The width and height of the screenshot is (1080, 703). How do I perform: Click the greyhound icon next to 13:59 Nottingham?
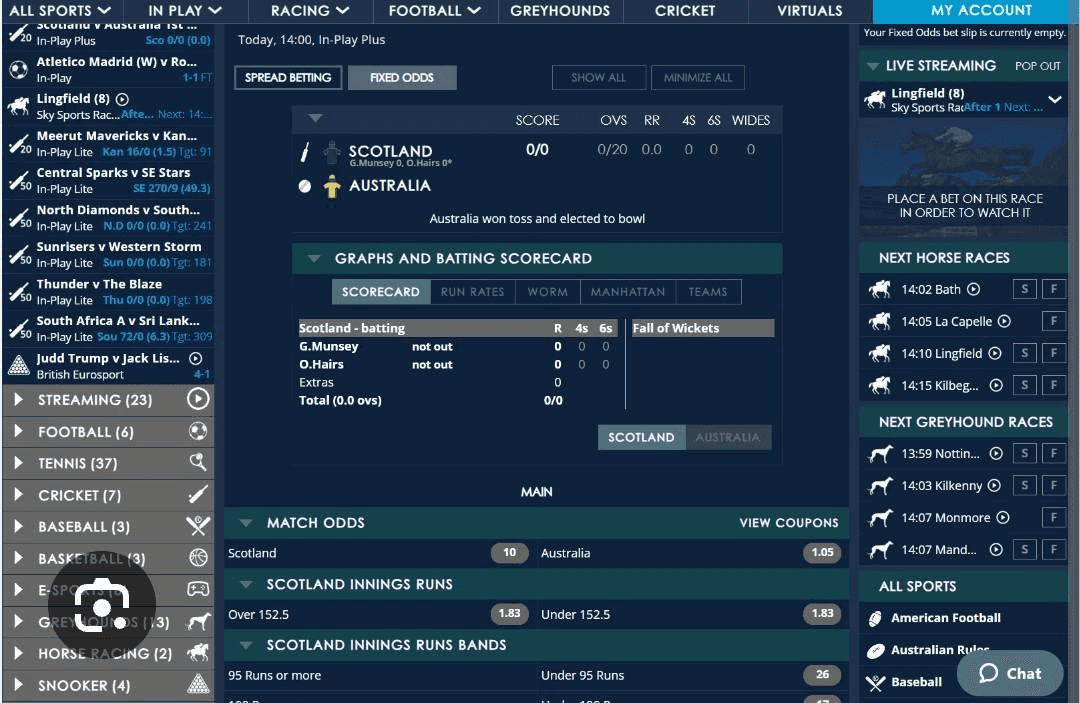[879, 453]
